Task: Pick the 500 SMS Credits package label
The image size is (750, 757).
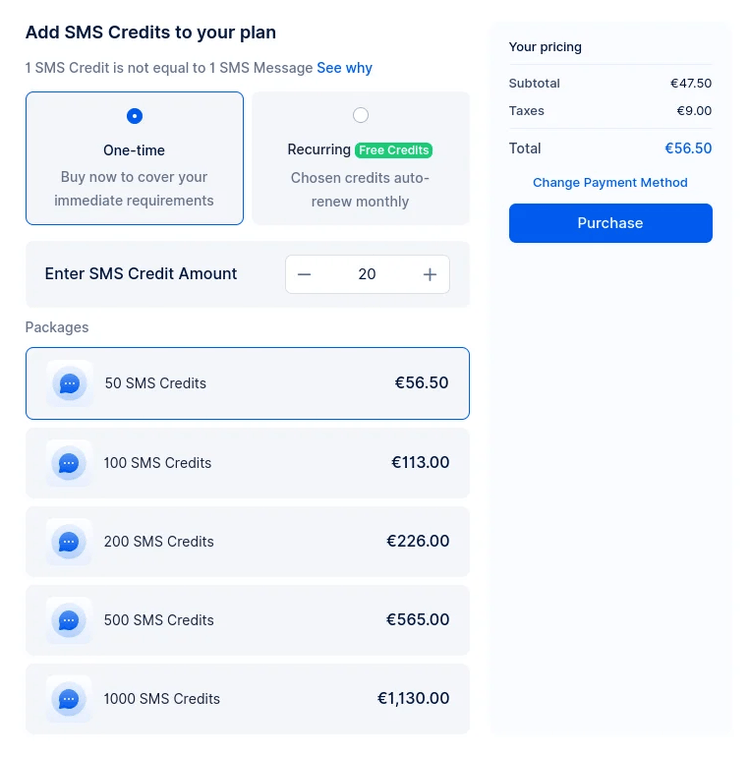Action: coord(159,620)
